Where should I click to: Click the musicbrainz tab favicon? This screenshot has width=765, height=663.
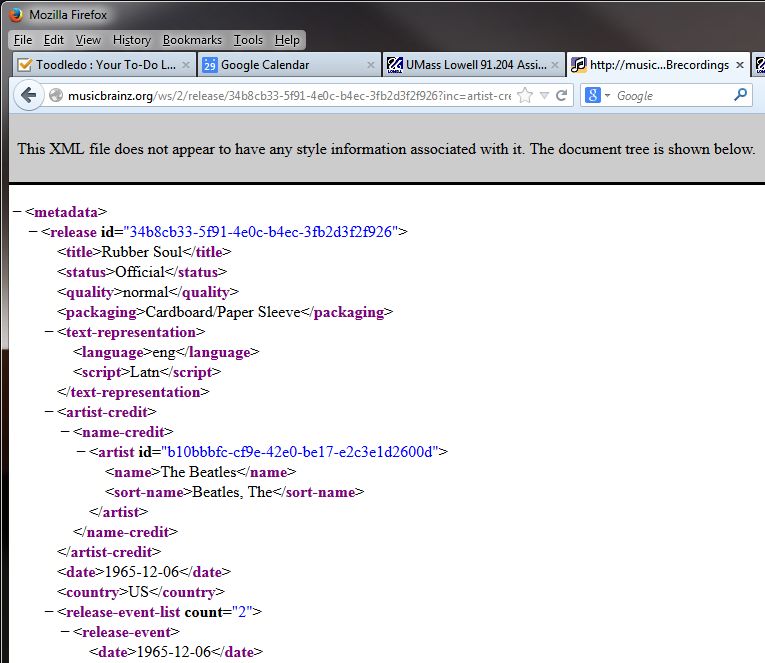tap(579, 65)
